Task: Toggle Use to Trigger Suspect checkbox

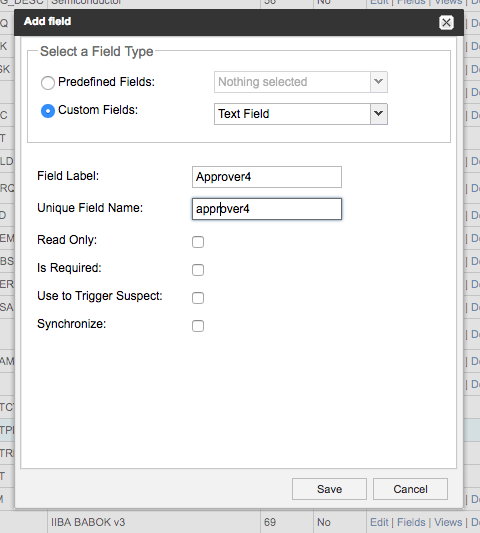Action: (x=198, y=298)
